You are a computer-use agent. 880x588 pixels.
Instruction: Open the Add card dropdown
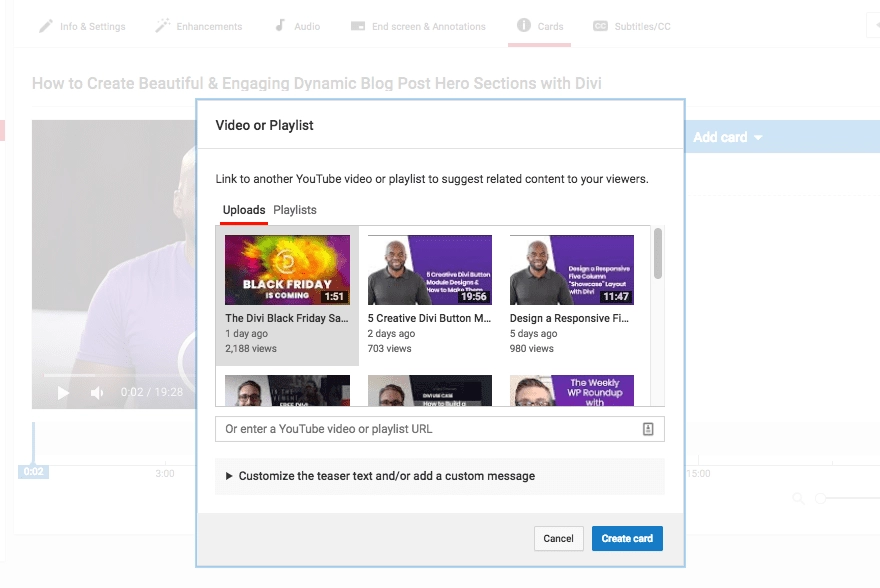[x=728, y=137]
